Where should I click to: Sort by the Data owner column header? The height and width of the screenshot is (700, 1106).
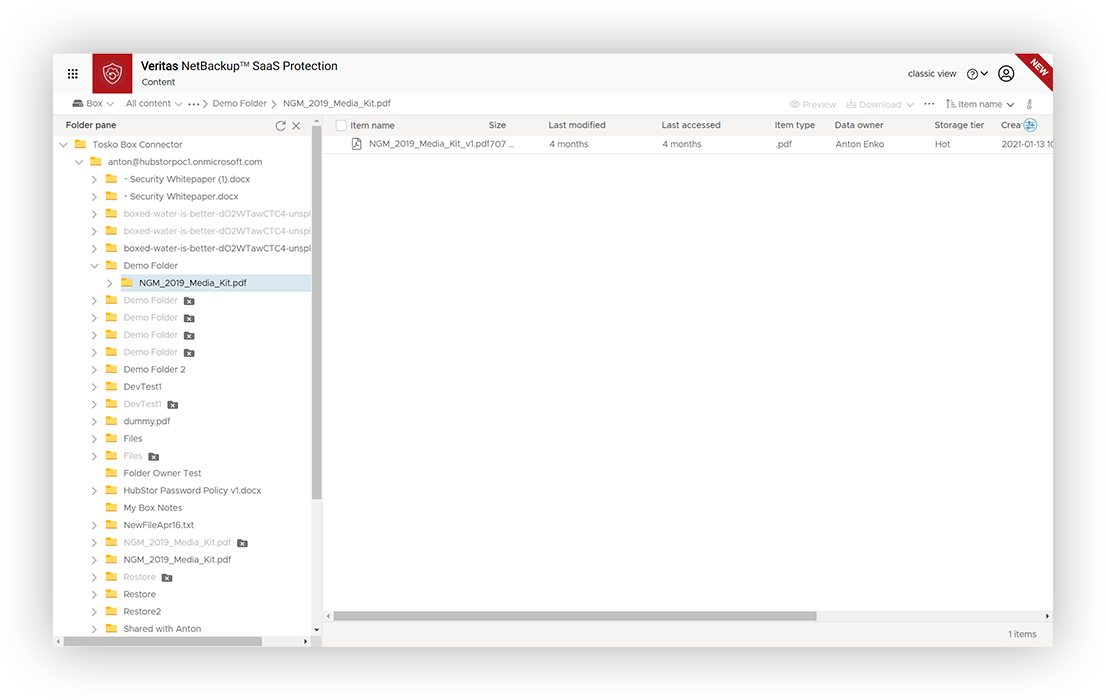[x=858, y=125]
